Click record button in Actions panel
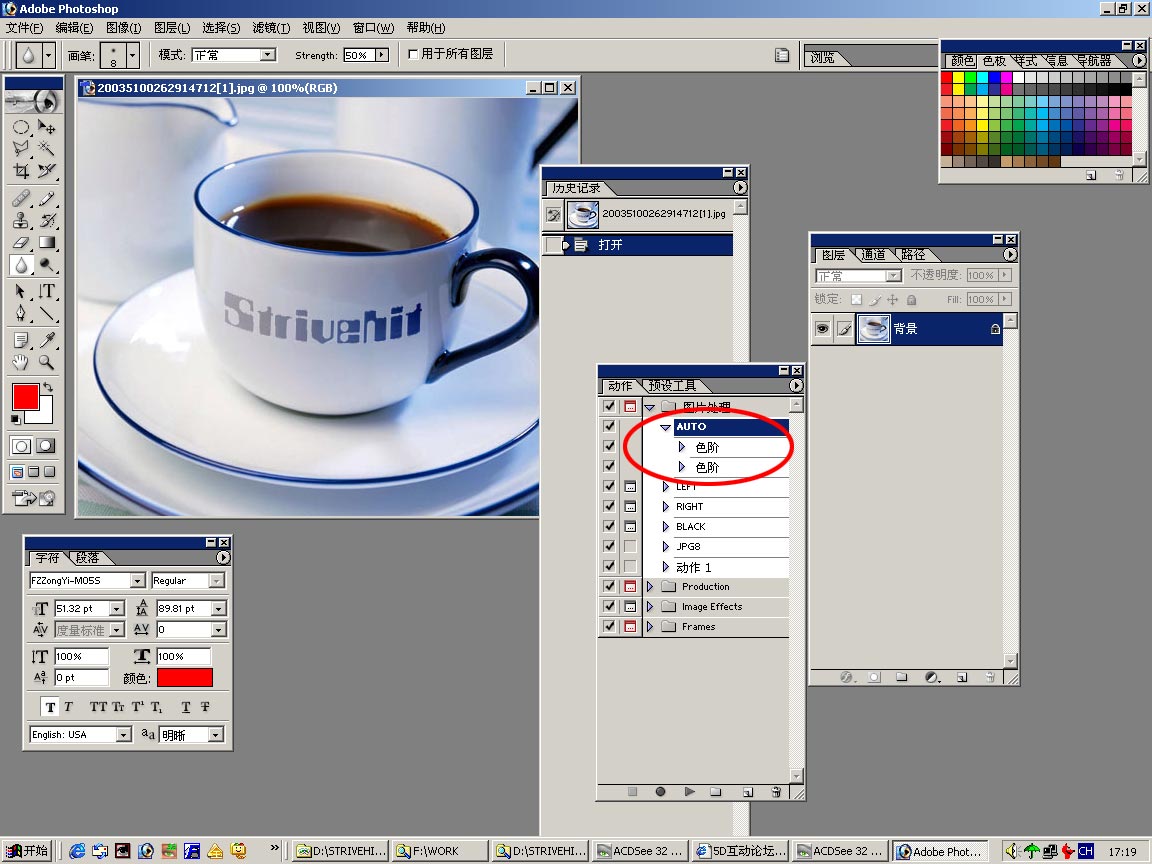 click(x=660, y=792)
